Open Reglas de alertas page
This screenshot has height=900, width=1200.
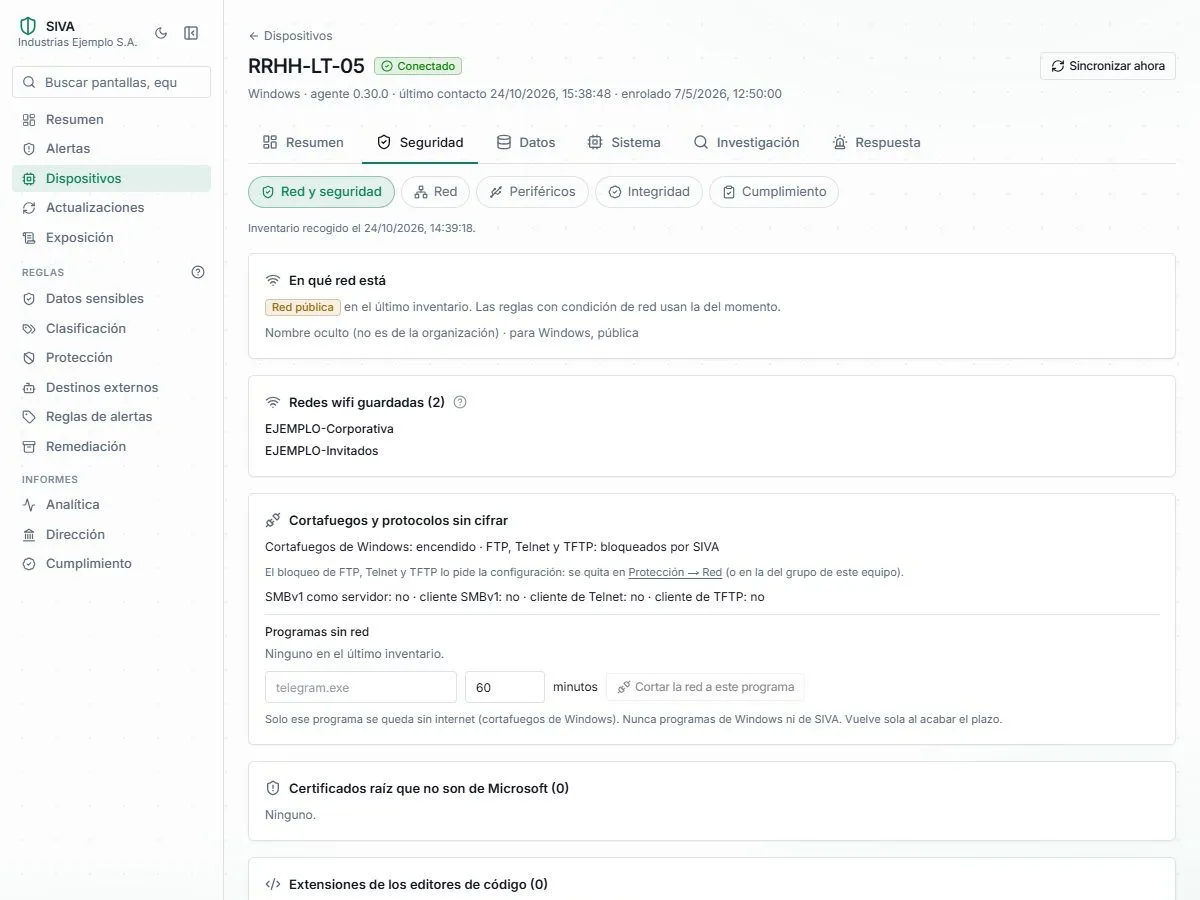click(x=111, y=416)
